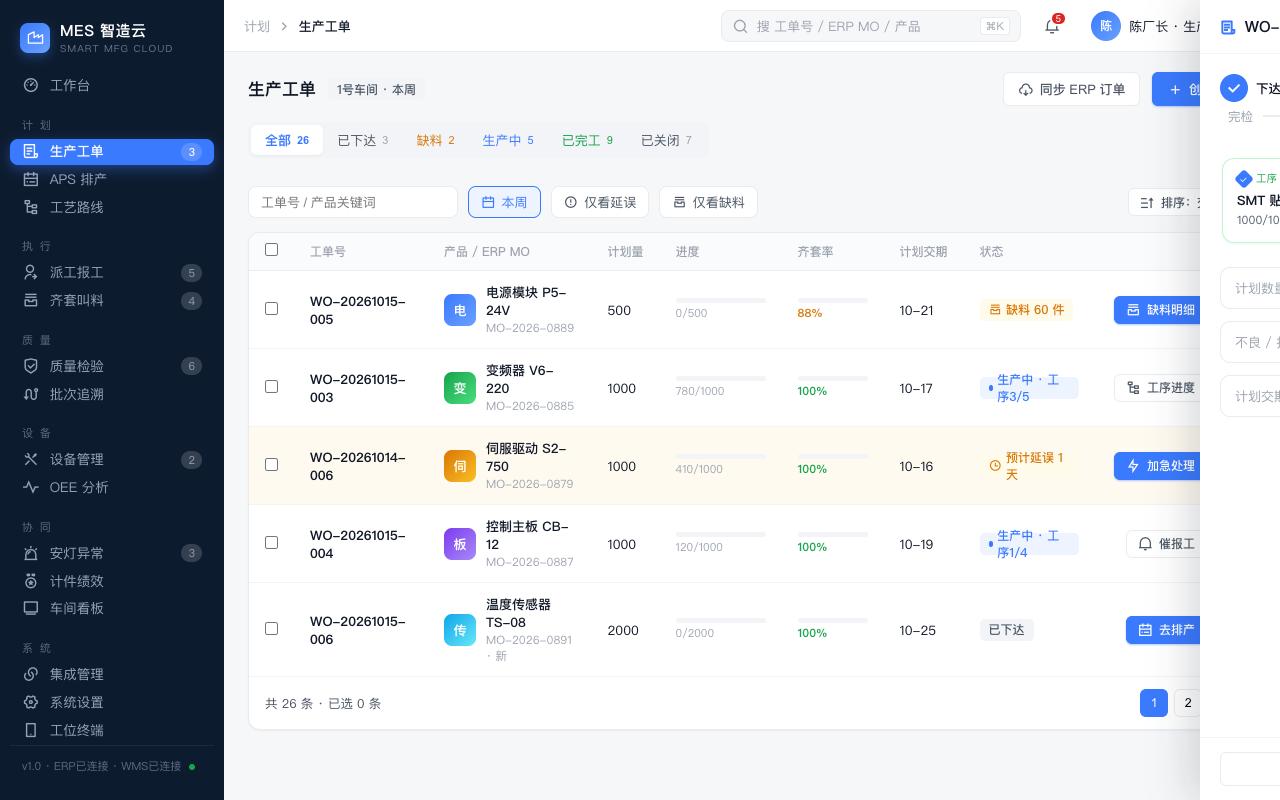The height and width of the screenshot is (800, 1280).
Task: Check the box for WO-20261015-005
Action: 271,309
